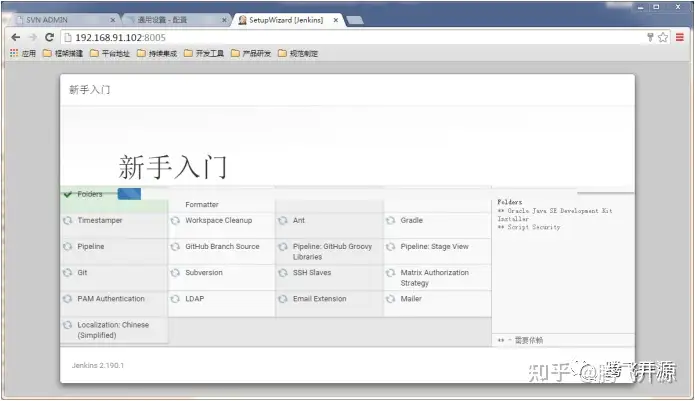This screenshot has width=695, height=401.
Task: Click the Subversion plugin name
Action: 204,273
